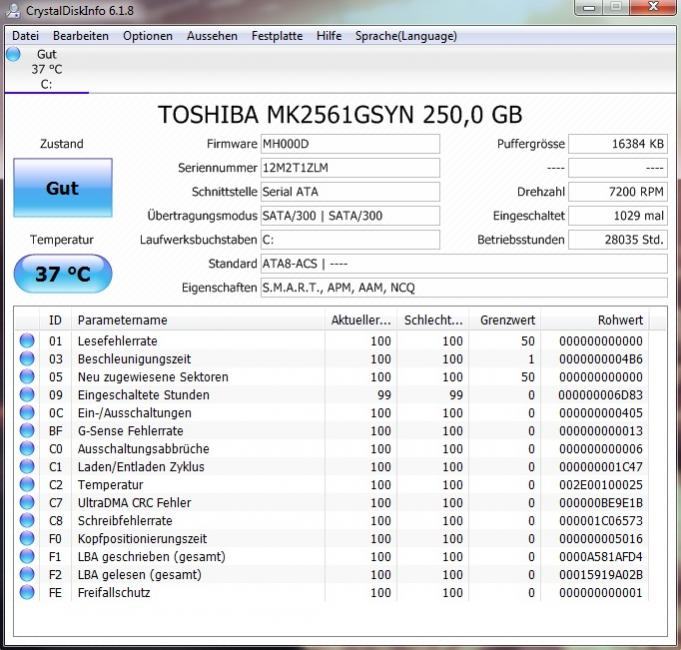681x650 pixels.
Task: Click the Seriennummer field 12M2T1ZLM
Action: pos(350,168)
